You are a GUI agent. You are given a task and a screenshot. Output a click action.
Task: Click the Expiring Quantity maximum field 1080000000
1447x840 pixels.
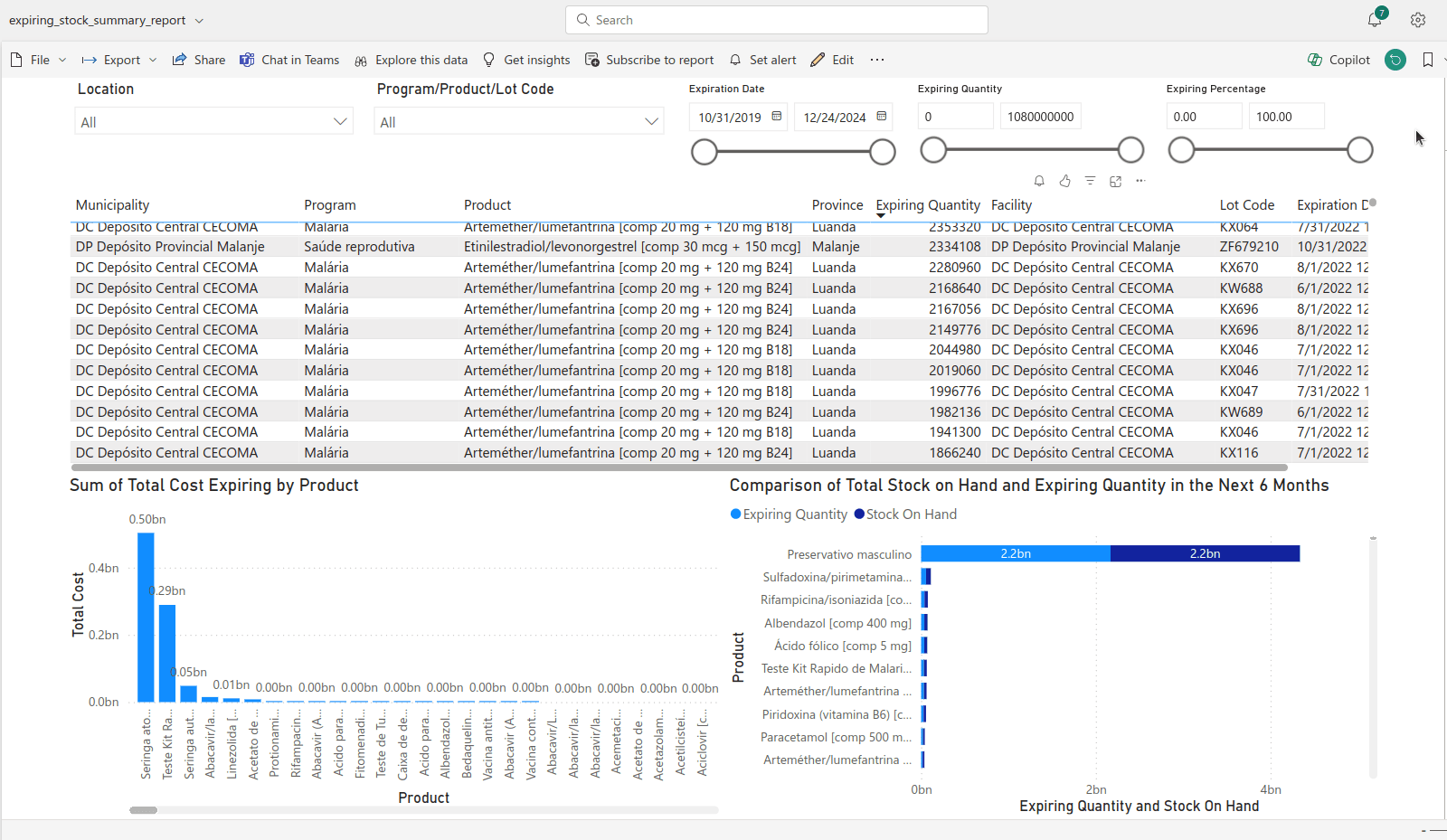click(1041, 117)
